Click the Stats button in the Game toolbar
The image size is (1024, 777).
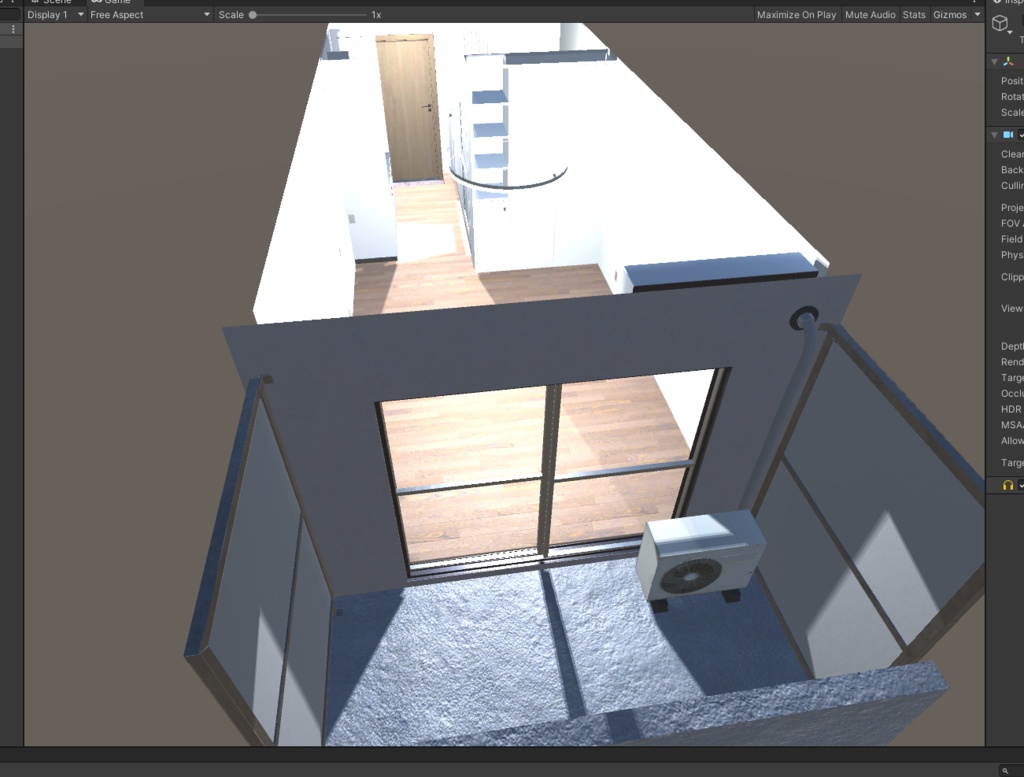[913, 14]
